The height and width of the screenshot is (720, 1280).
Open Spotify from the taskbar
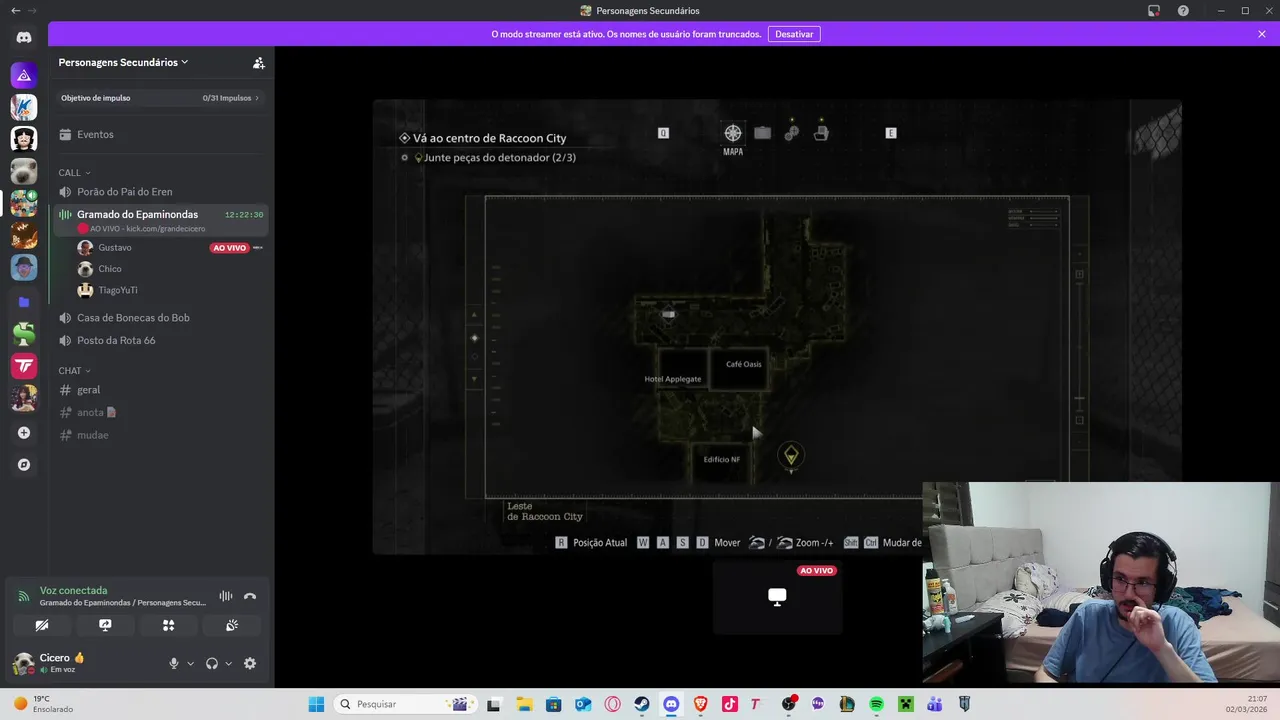tap(876, 704)
